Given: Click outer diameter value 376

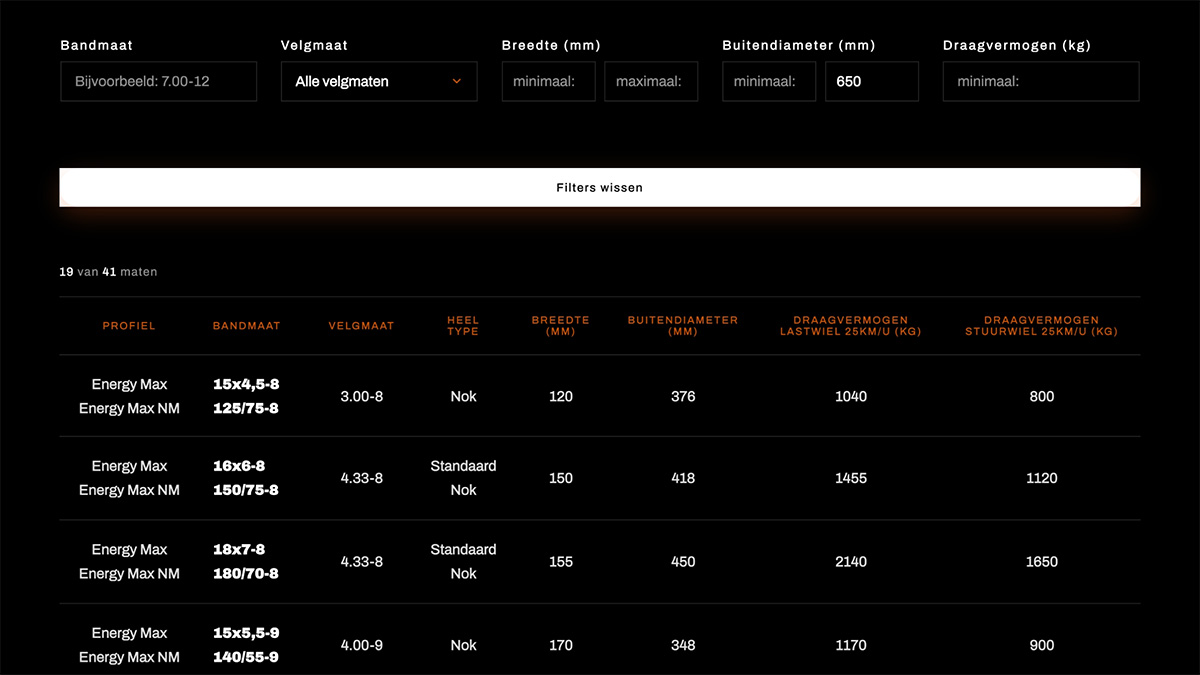Looking at the screenshot, I should [683, 397].
